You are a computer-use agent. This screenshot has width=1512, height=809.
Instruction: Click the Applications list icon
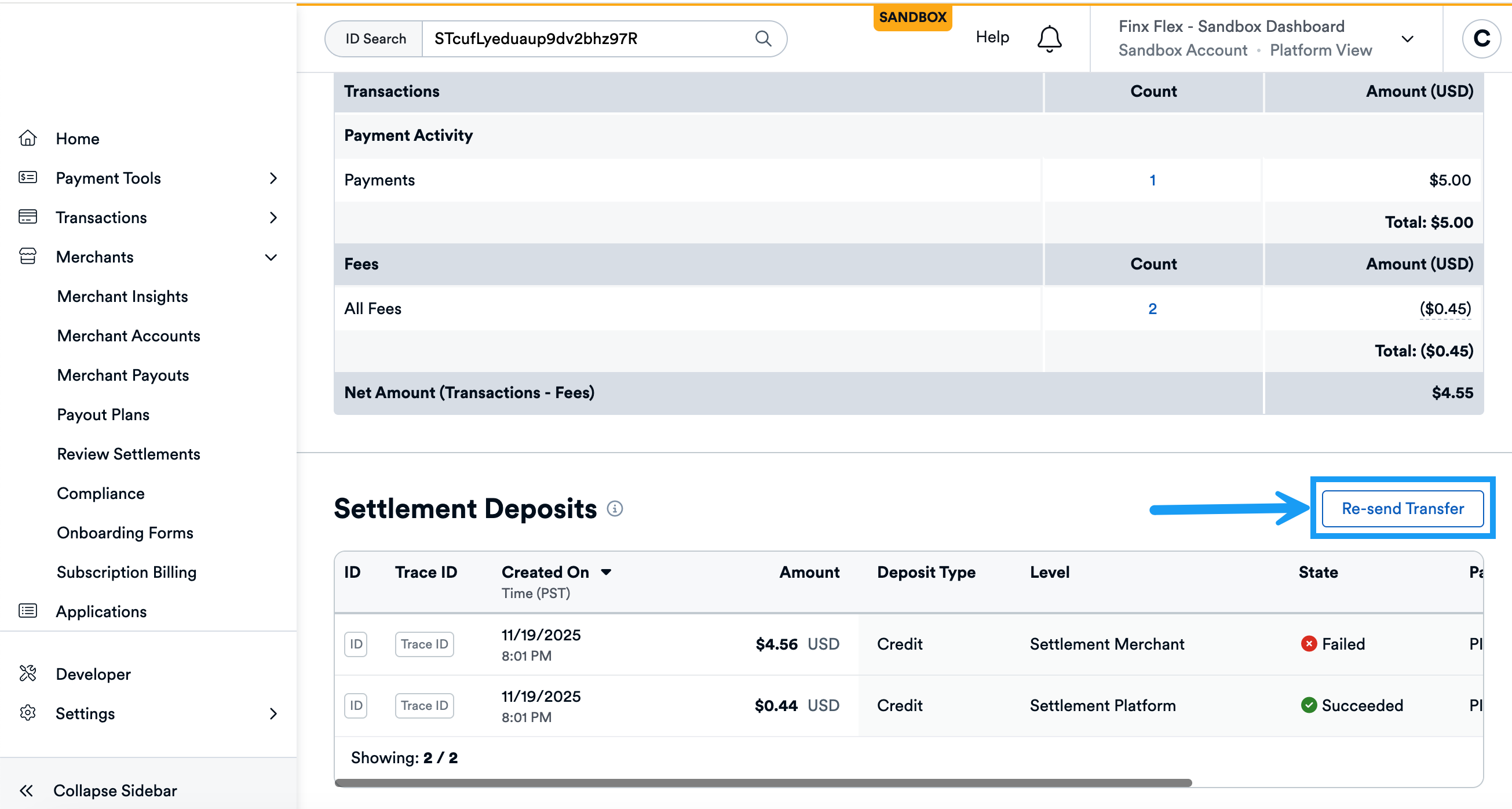28,611
